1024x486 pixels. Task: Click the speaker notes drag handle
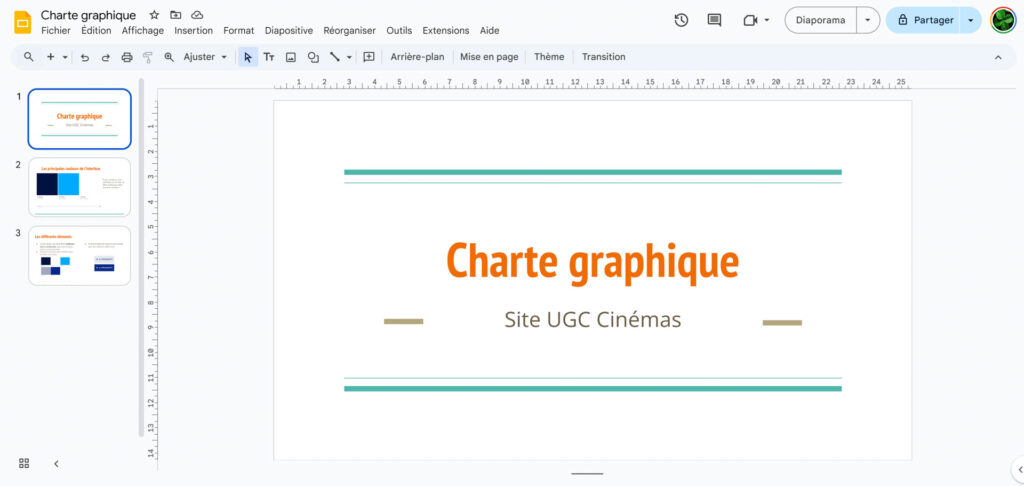coord(587,474)
